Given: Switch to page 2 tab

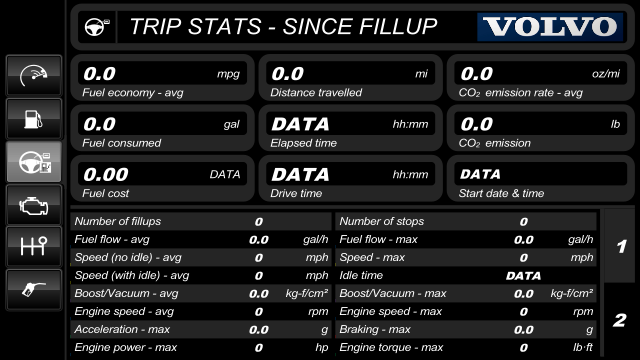Looking at the screenshot, I should point(620,320).
